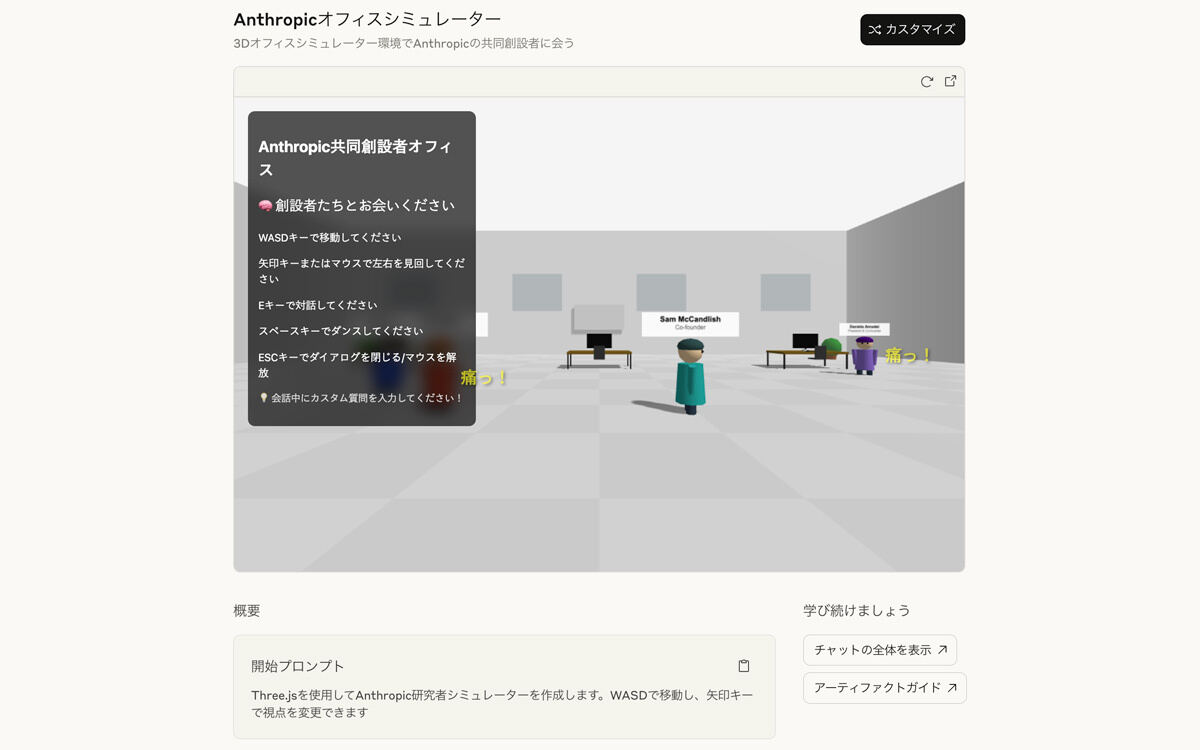
Task: Click the Eキーで対話してください instruction line
Action: (x=318, y=305)
